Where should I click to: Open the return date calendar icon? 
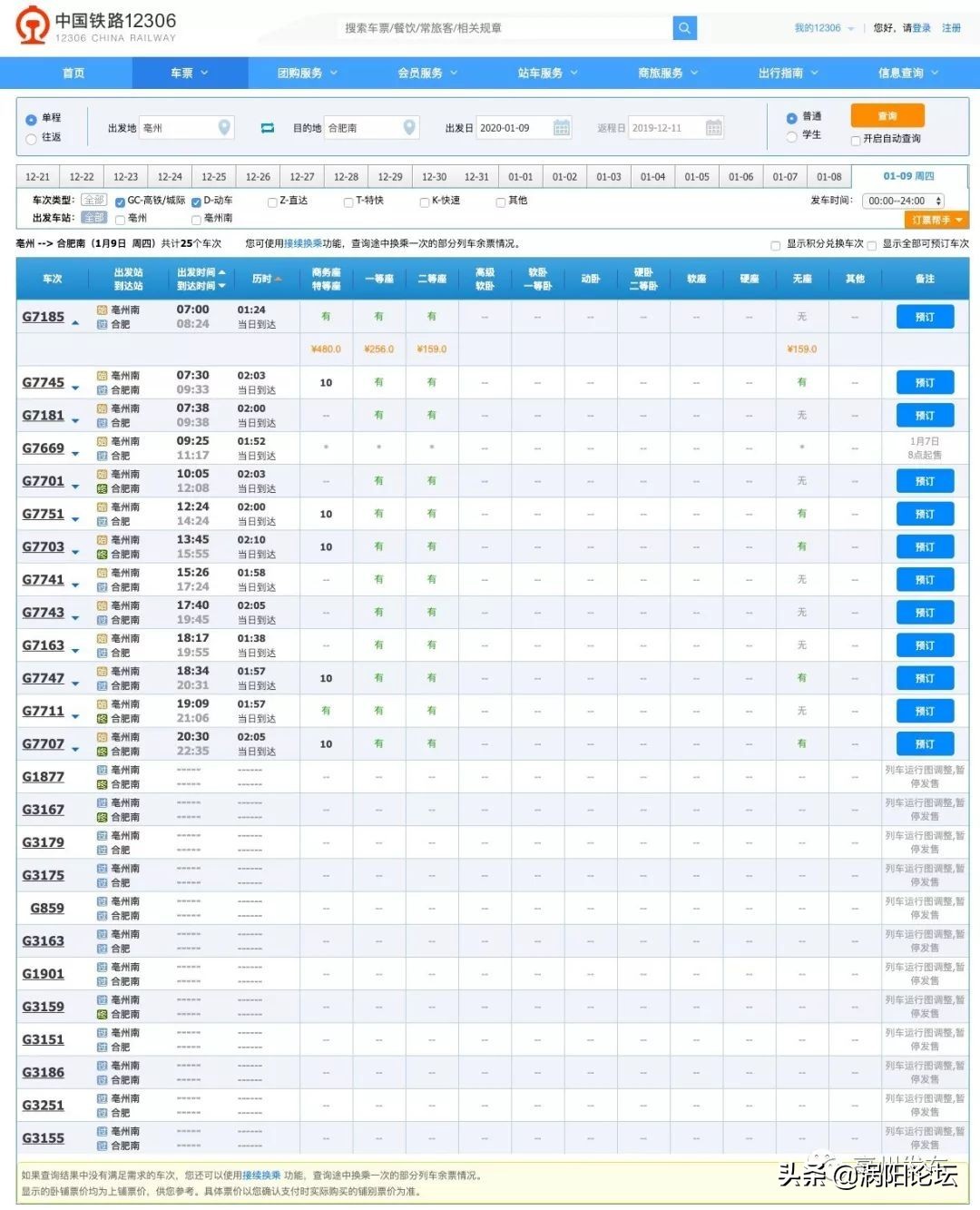714,128
